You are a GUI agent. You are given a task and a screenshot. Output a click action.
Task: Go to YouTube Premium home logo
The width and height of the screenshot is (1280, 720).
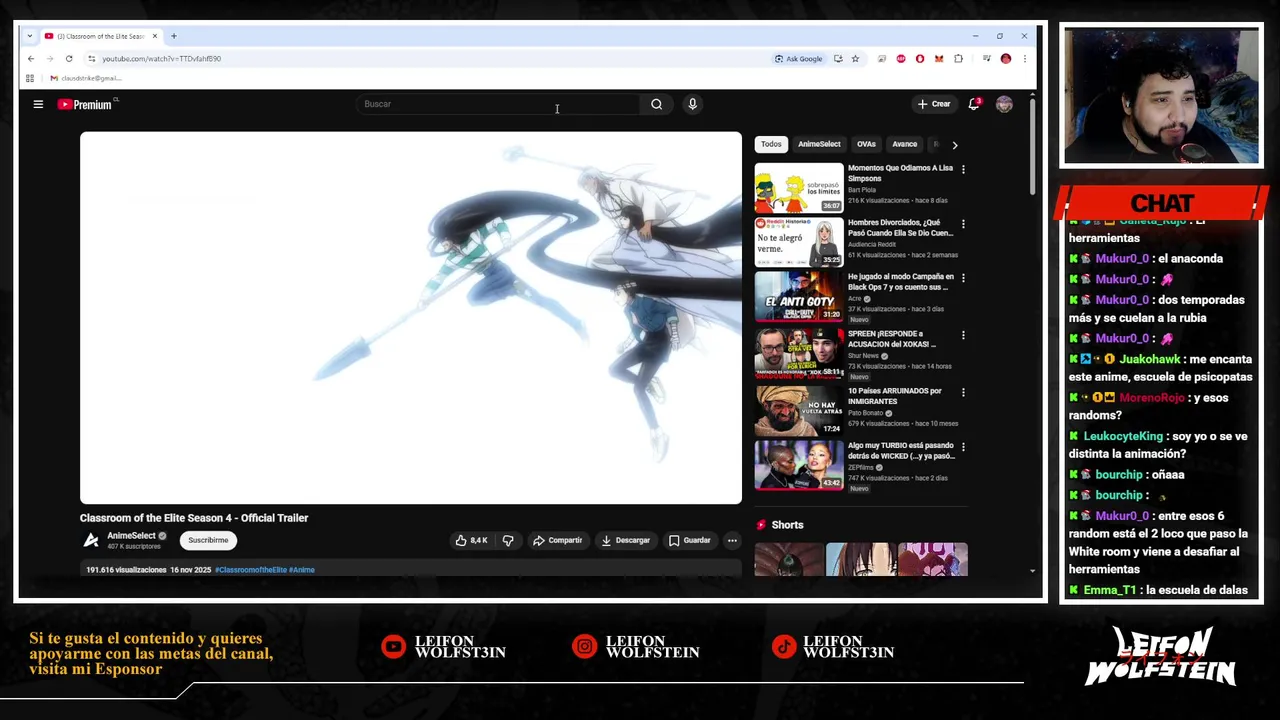pyautogui.click(x=85, y=104)
